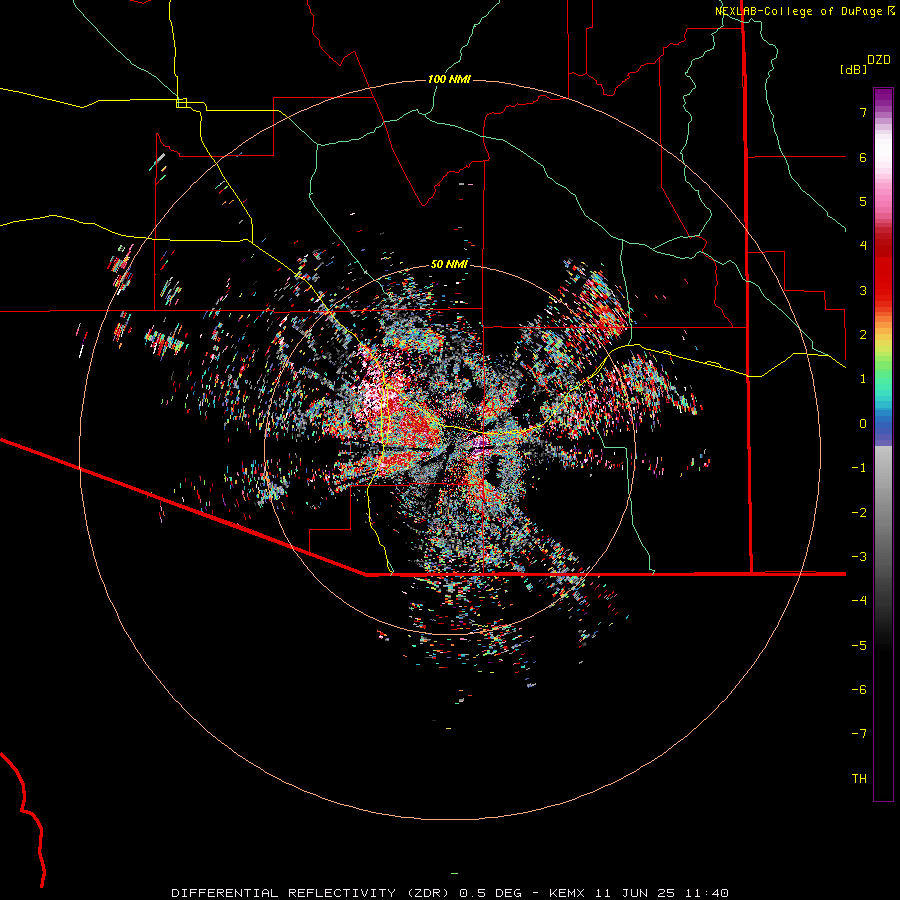Viewport: 900px width, 900px height.
Task: Click the -4 value on color scale
Action: pyautogui.click(x=859, y=601)
